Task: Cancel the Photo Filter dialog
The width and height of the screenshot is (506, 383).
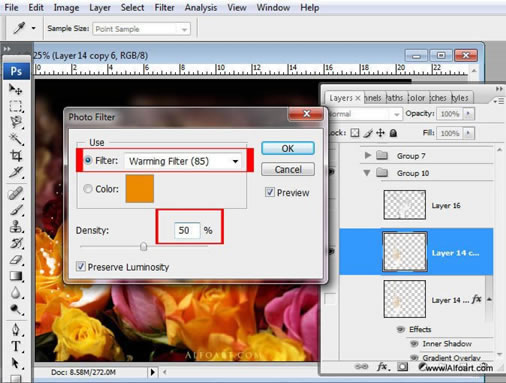Action: tap(288, 169)
